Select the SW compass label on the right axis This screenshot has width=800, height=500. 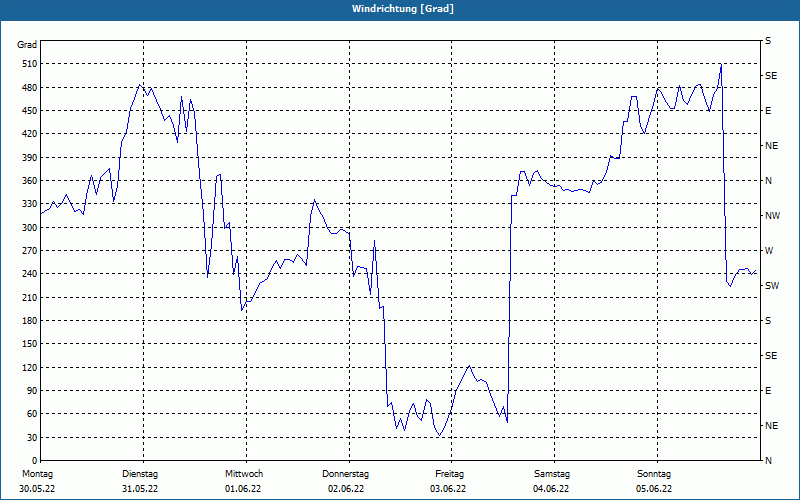772,286
